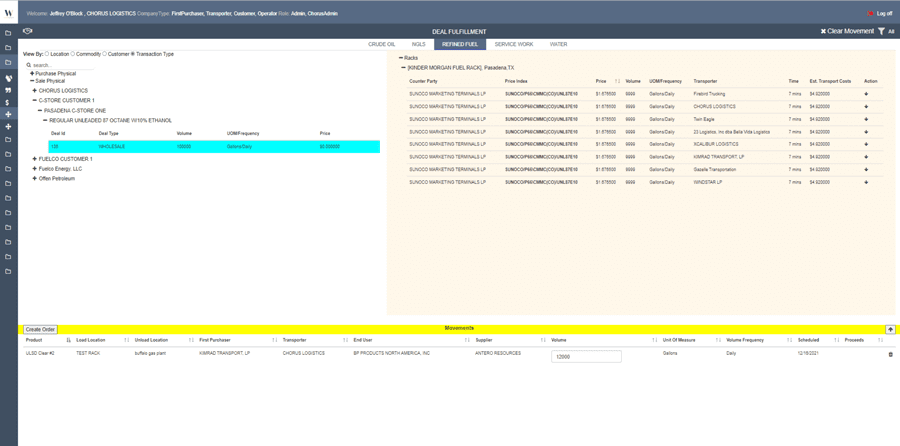This screenshot has height=446, width=900.
Task: Open the folder icon directly below W logo
Action: tap(8, 33)
